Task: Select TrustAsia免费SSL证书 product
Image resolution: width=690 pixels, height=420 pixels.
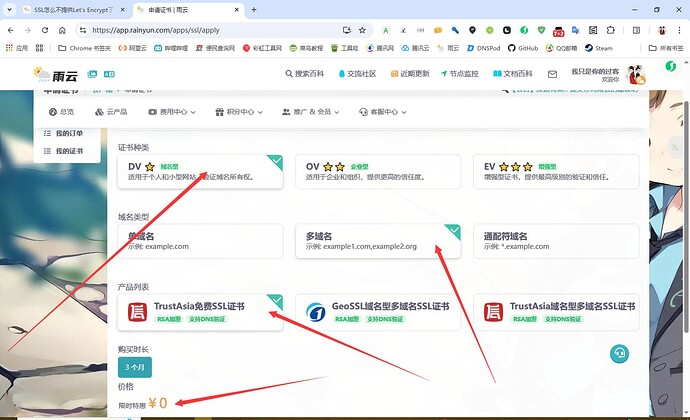Action: tap(200, 312)
